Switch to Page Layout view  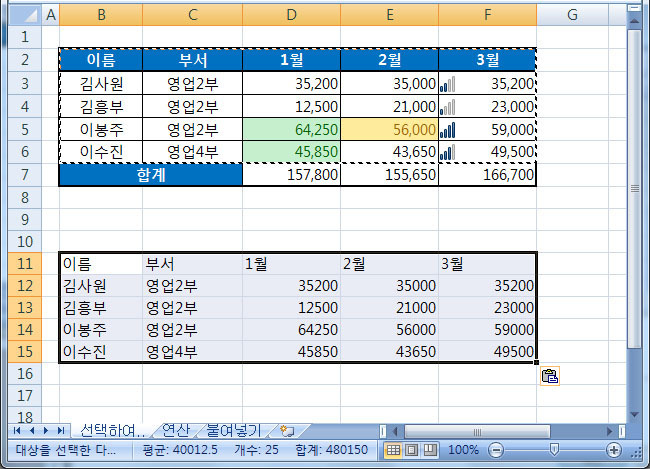click(x=412, y=450)
